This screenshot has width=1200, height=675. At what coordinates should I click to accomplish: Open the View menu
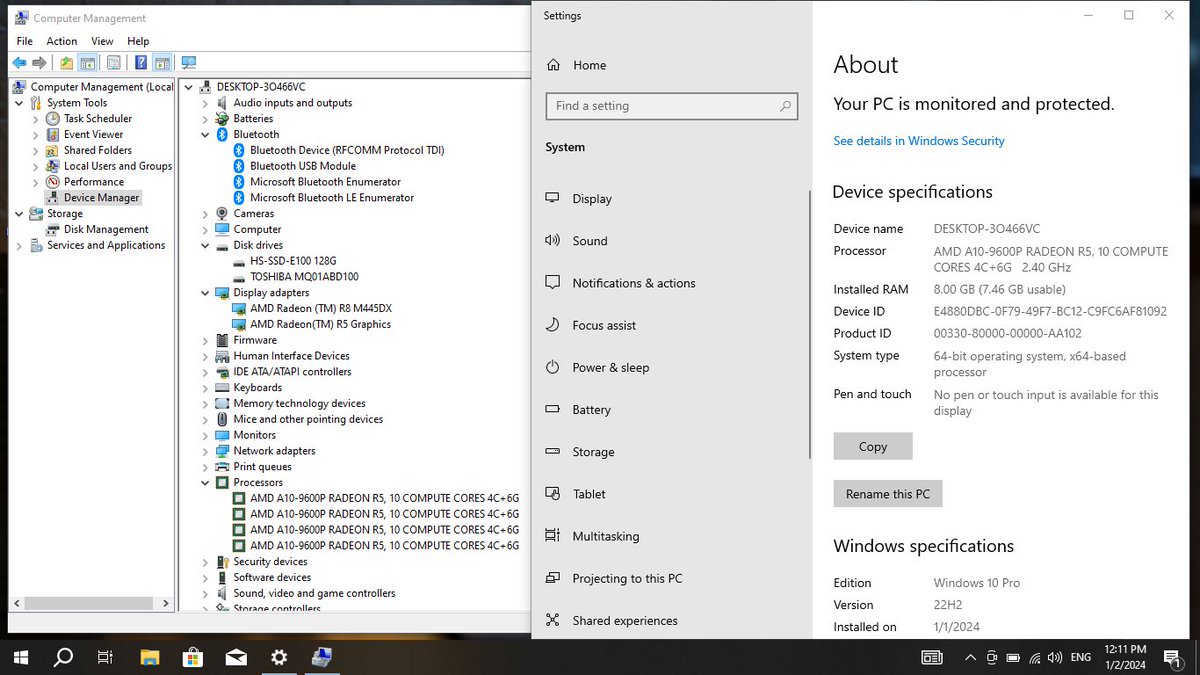tap(103, 41)
